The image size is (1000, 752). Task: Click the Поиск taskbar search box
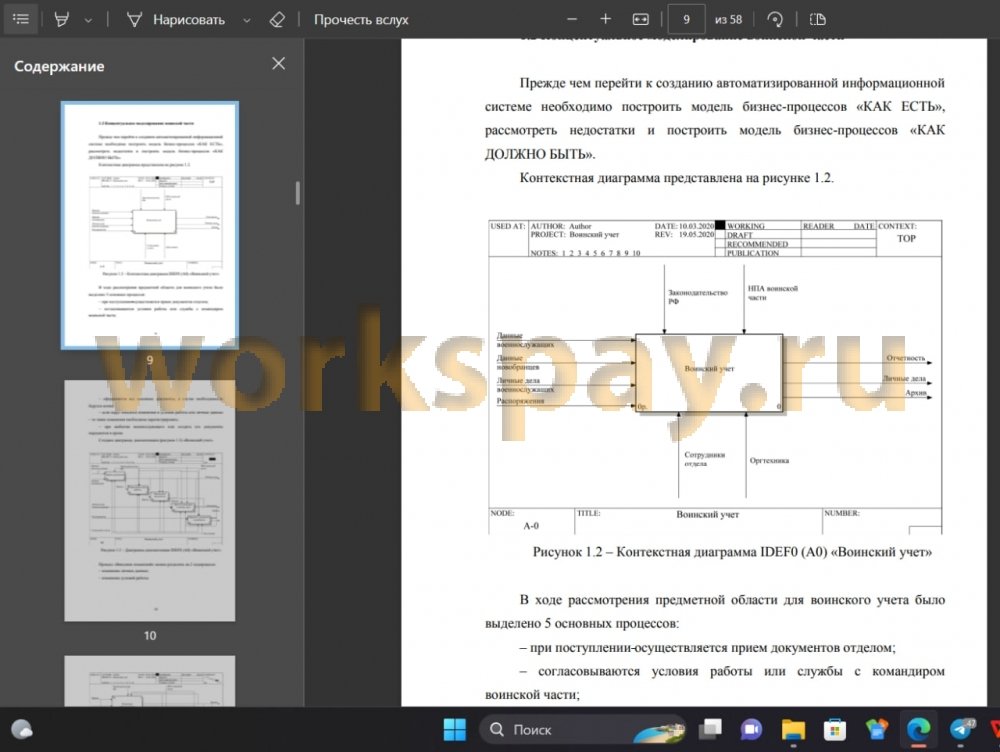click(582, 729)
